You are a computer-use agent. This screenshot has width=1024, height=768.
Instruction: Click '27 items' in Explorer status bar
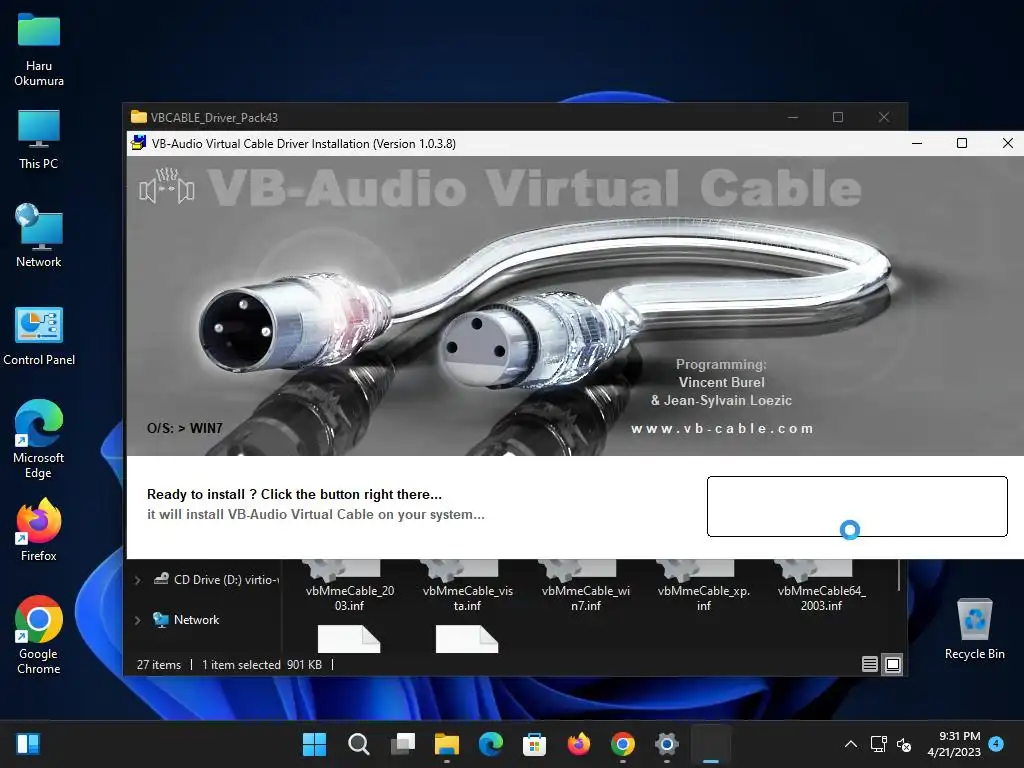pyautogui.click(x=159, y=665)
